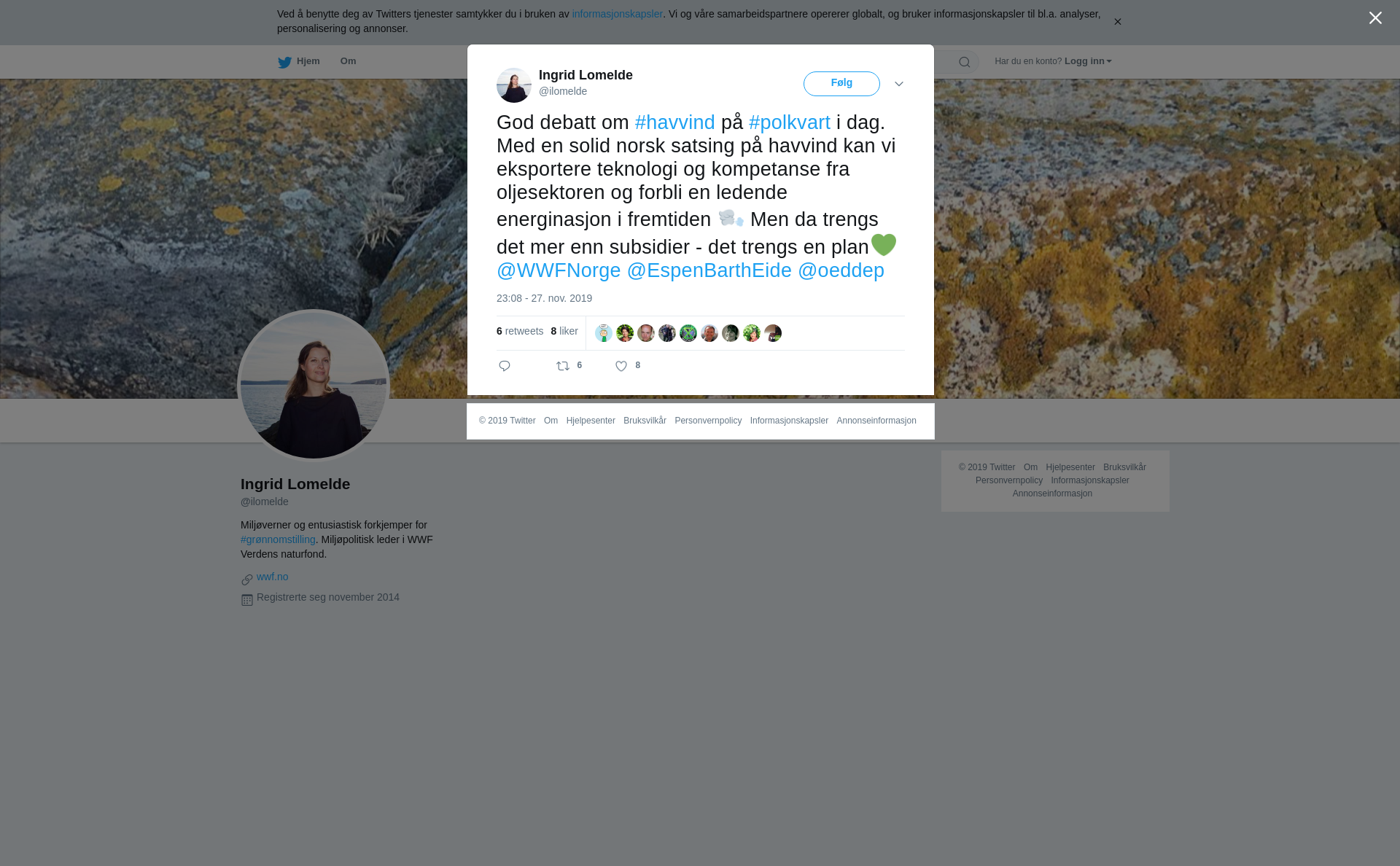Open the #havvind hashtag link

pos(675,122)
